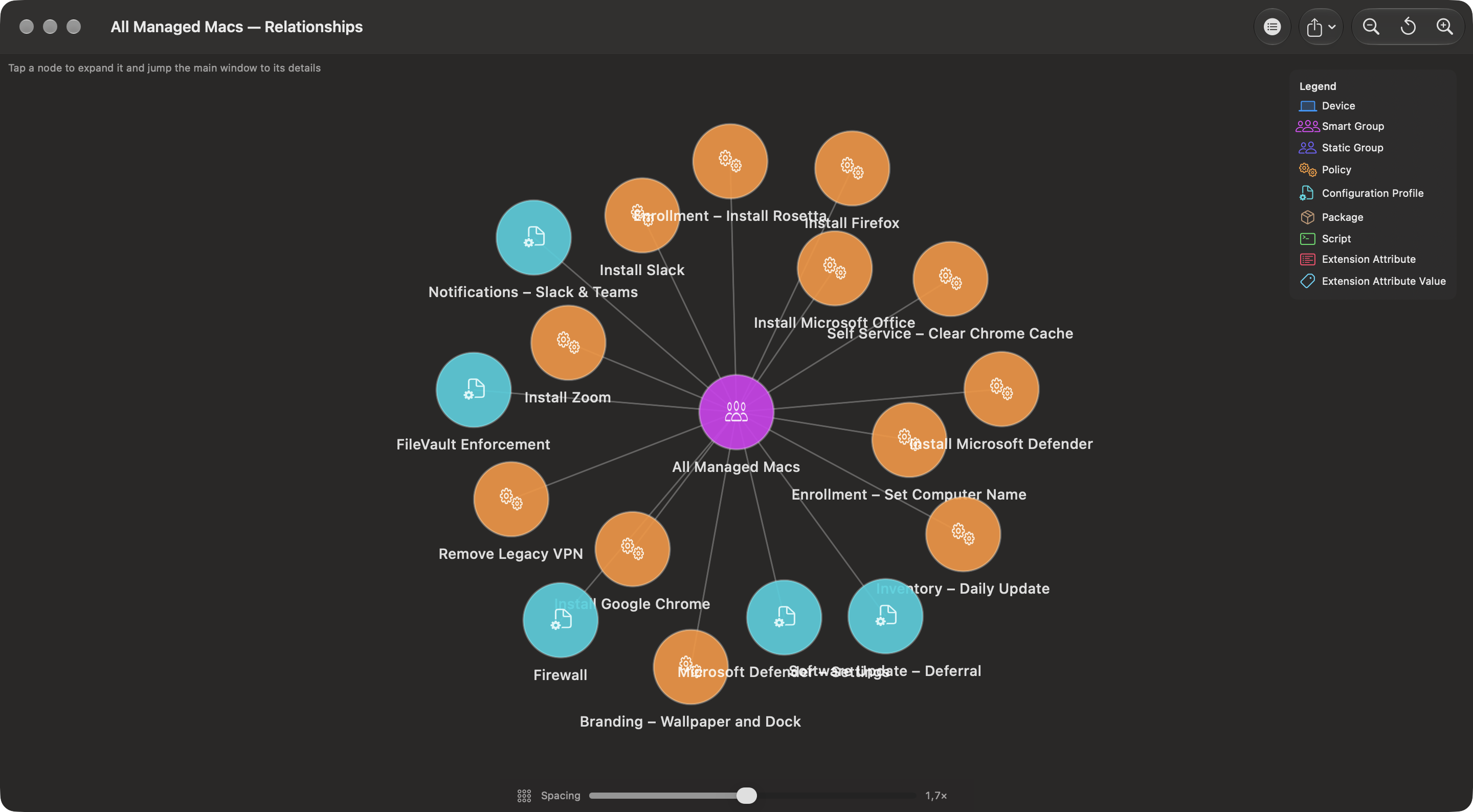Screen dimensions: 1473x812
Task: Zoom out of the relationship graph
Action: [x=1371, y=27]
